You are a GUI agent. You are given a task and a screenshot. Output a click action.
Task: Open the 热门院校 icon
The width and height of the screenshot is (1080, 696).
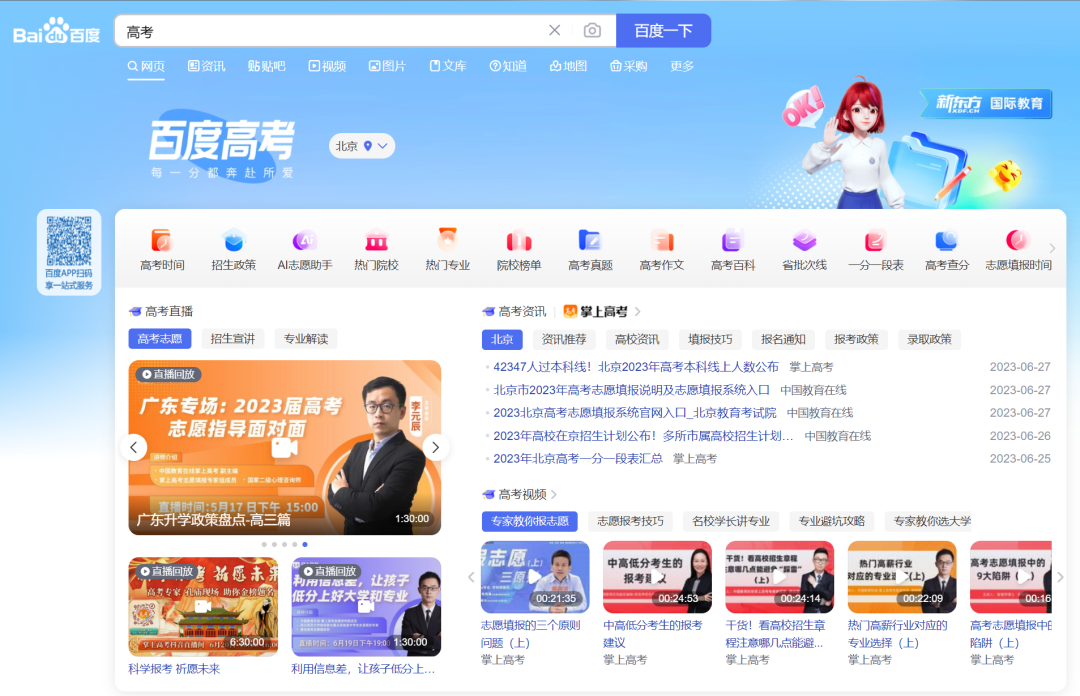point(376,249)
